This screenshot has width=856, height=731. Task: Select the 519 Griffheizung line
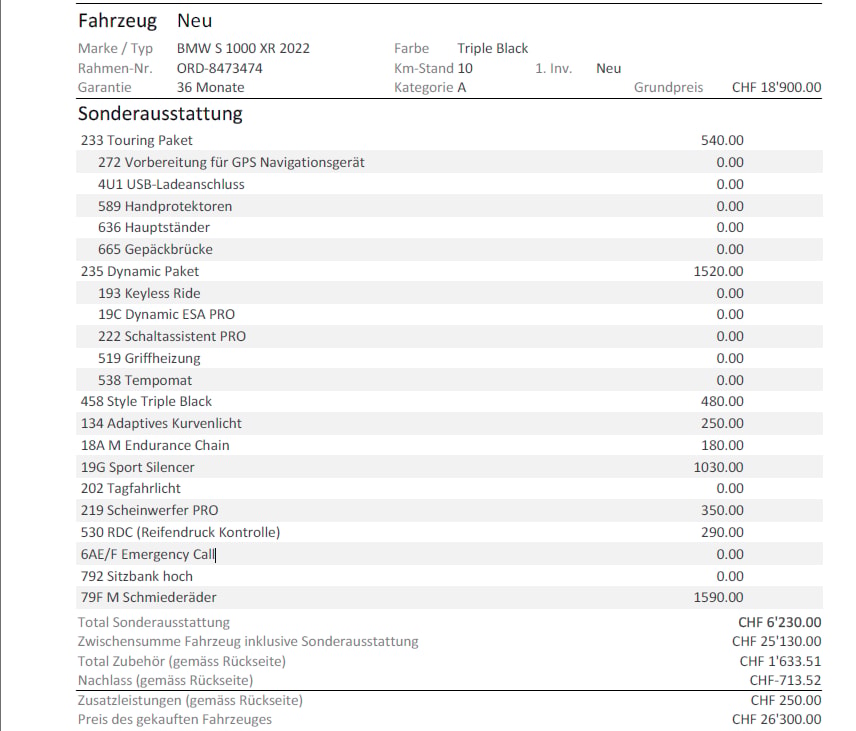(x=449, y=358)
